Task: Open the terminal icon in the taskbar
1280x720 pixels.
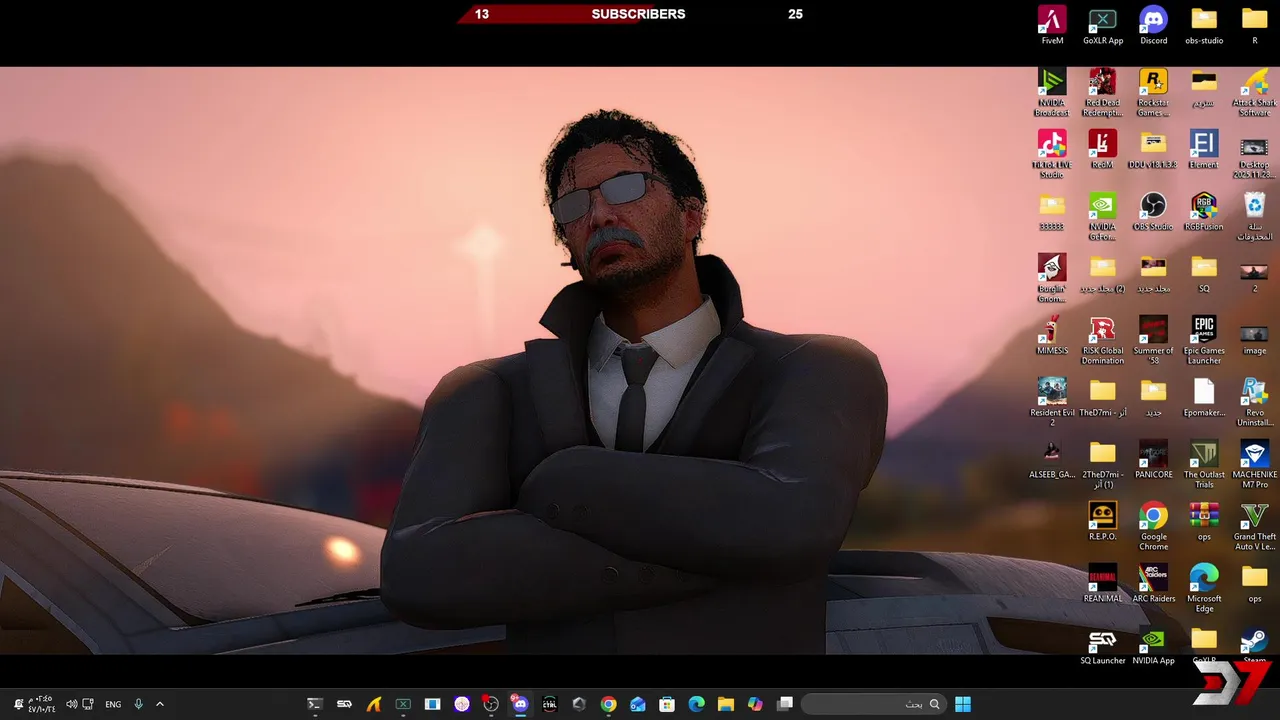Action: pos(314,704)
